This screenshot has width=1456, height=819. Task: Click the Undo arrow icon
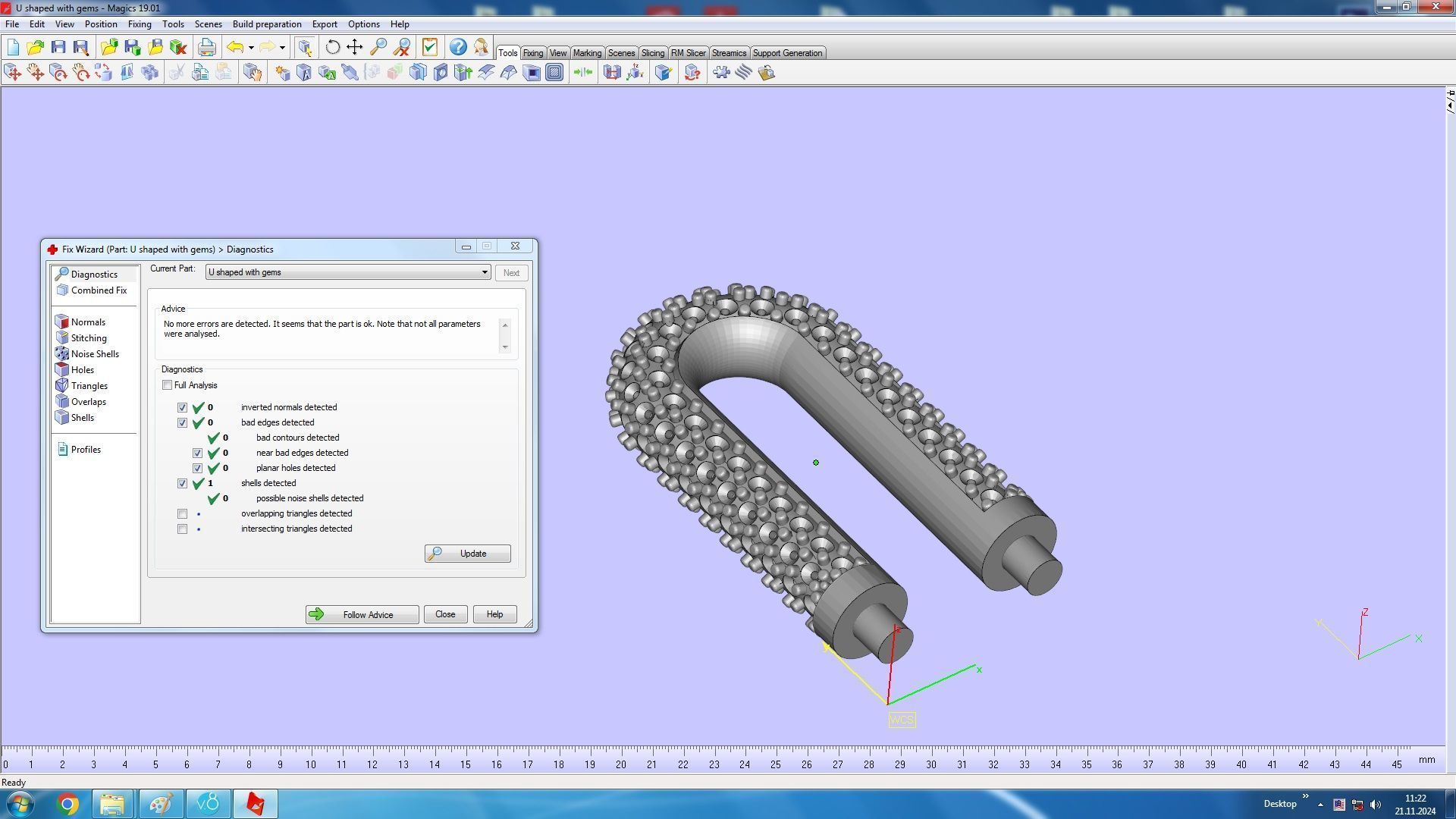click(234, 47)
